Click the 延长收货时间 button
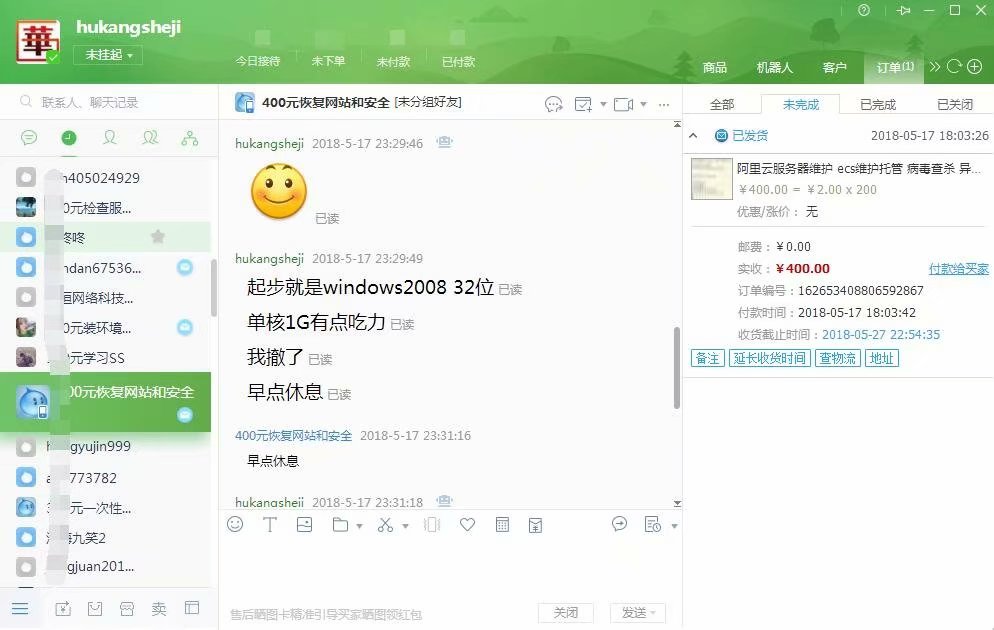The width and height of the screenshot is (994, 630). [770, 358]
